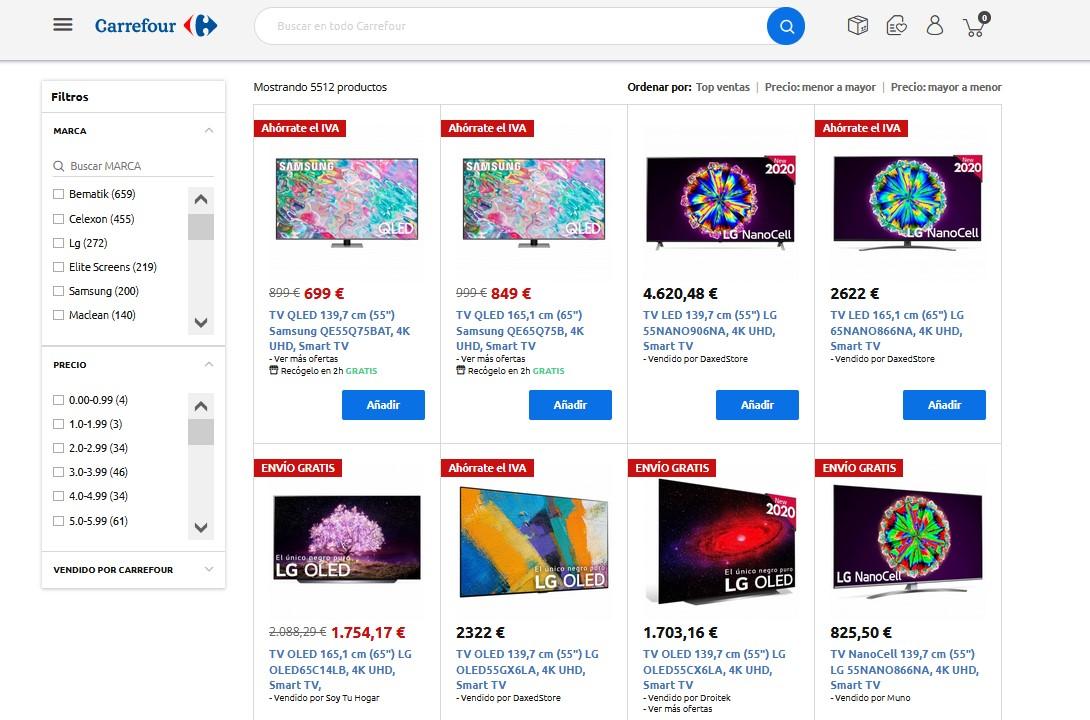Sort products by Top ventas
1090x720 pixels.
point(723,87)
